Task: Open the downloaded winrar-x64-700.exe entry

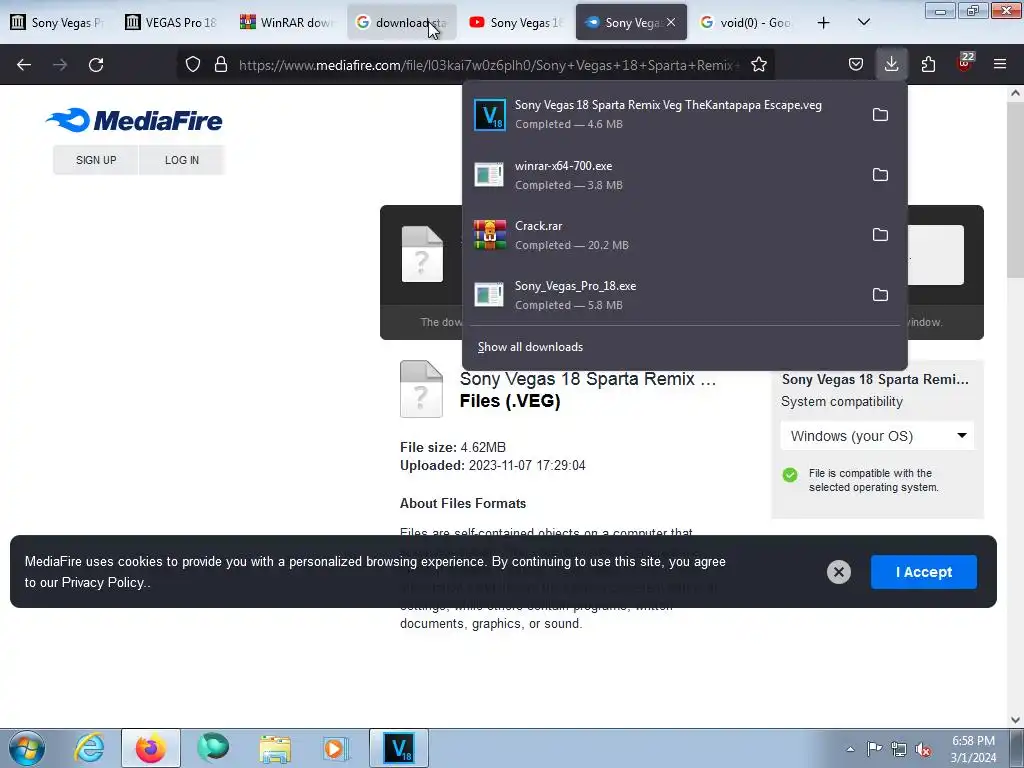Action: point(661,175)
